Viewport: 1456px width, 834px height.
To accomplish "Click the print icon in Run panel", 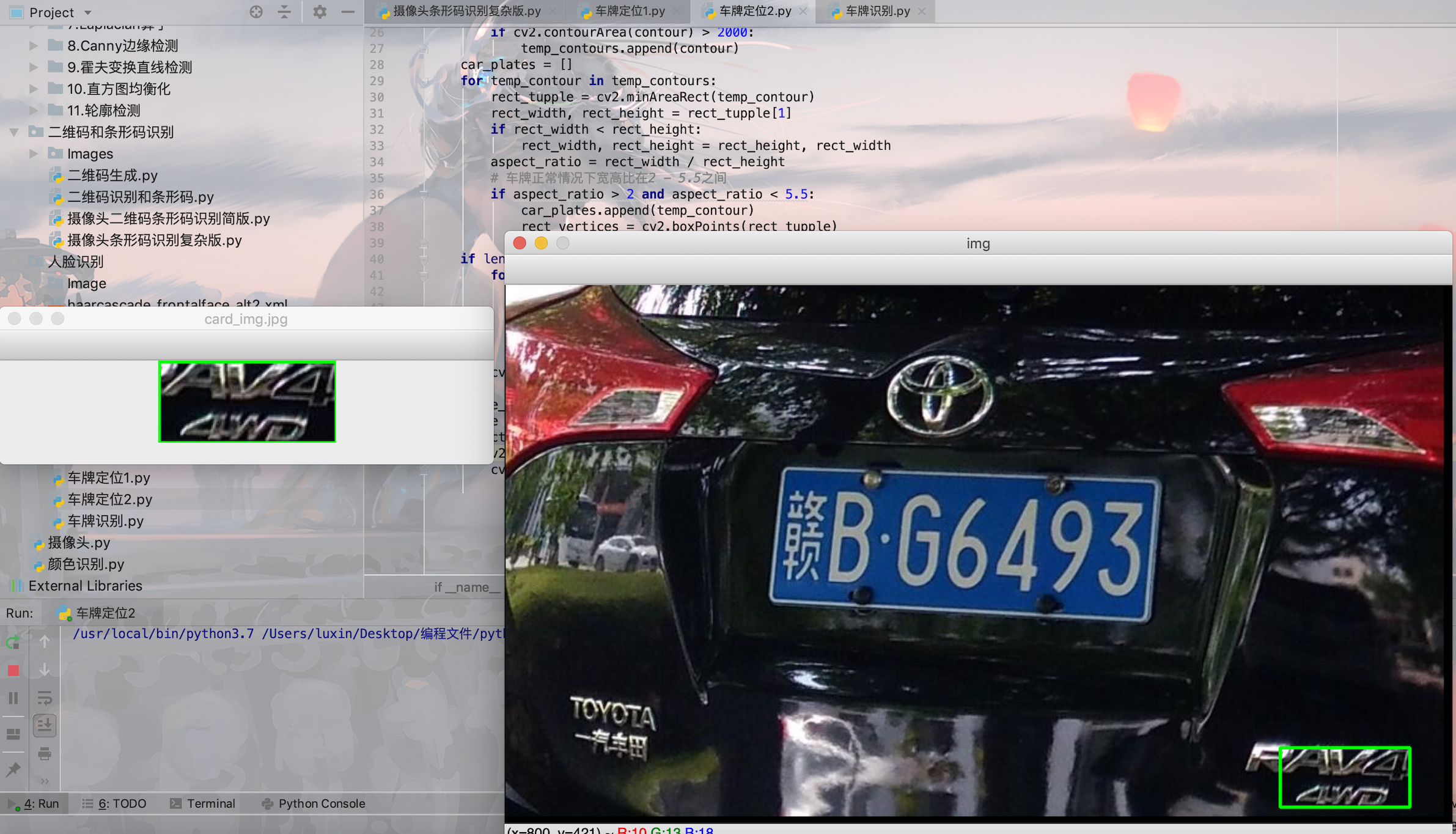I will (x=45, y=754).
